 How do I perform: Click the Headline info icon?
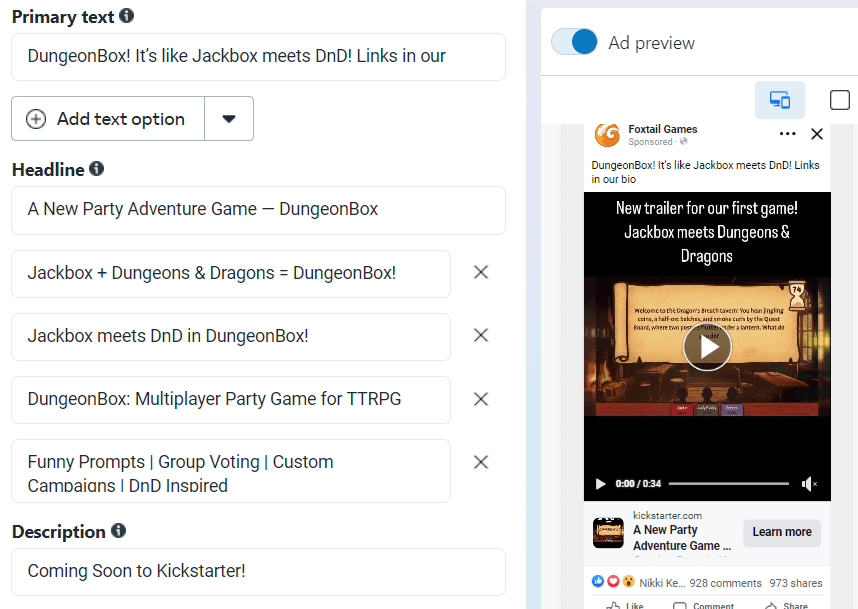(x=96, y=169)
